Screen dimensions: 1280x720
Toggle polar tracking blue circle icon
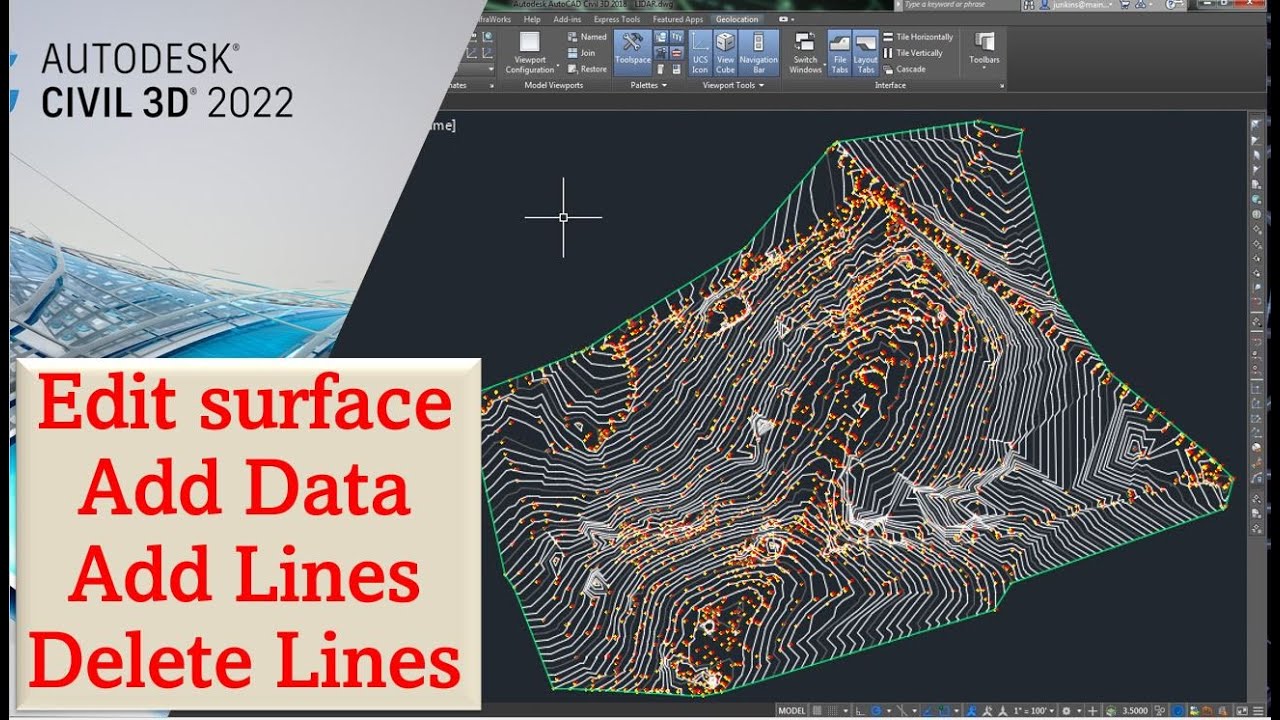[x=877, y=710]
